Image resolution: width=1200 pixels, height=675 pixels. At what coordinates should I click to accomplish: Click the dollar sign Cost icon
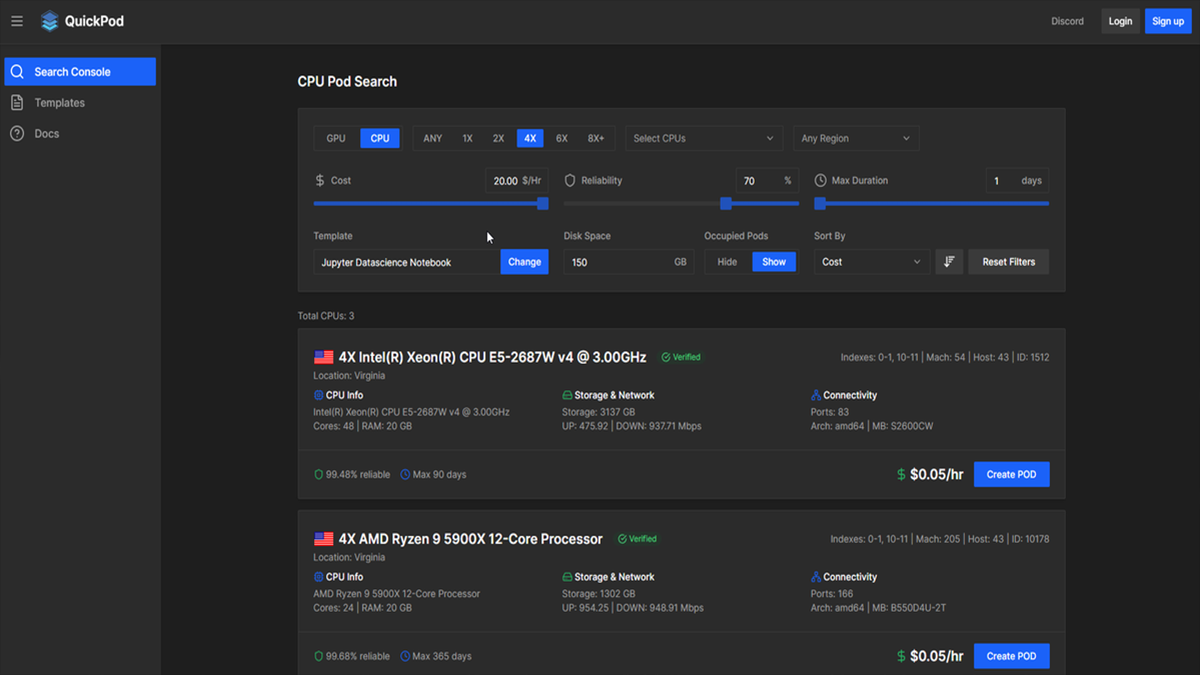(320, 181)
